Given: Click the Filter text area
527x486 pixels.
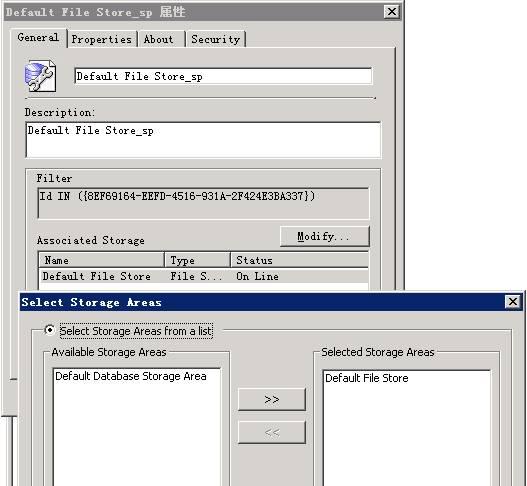Looking at the screenshot, I should 203,203.
